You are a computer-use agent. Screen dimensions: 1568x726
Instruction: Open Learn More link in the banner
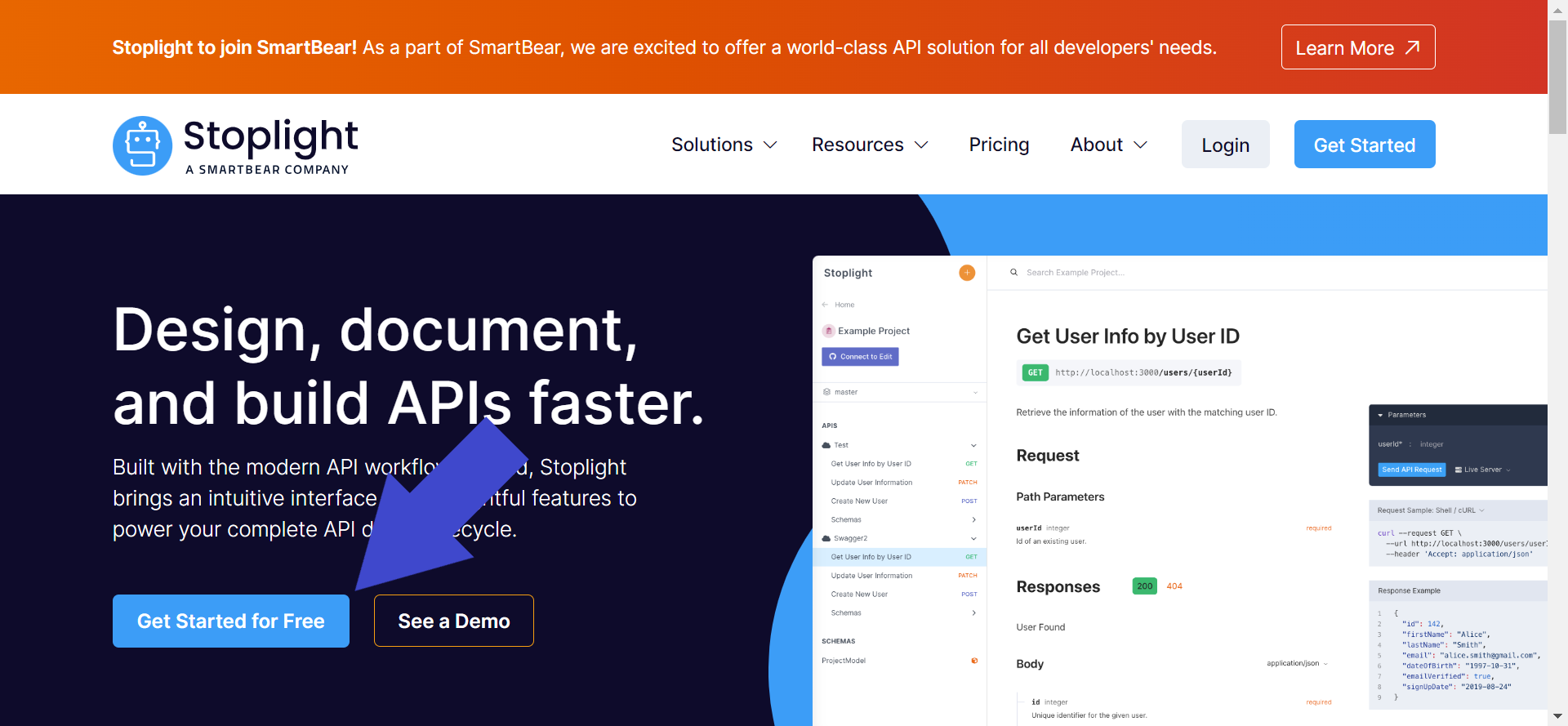1358,47
